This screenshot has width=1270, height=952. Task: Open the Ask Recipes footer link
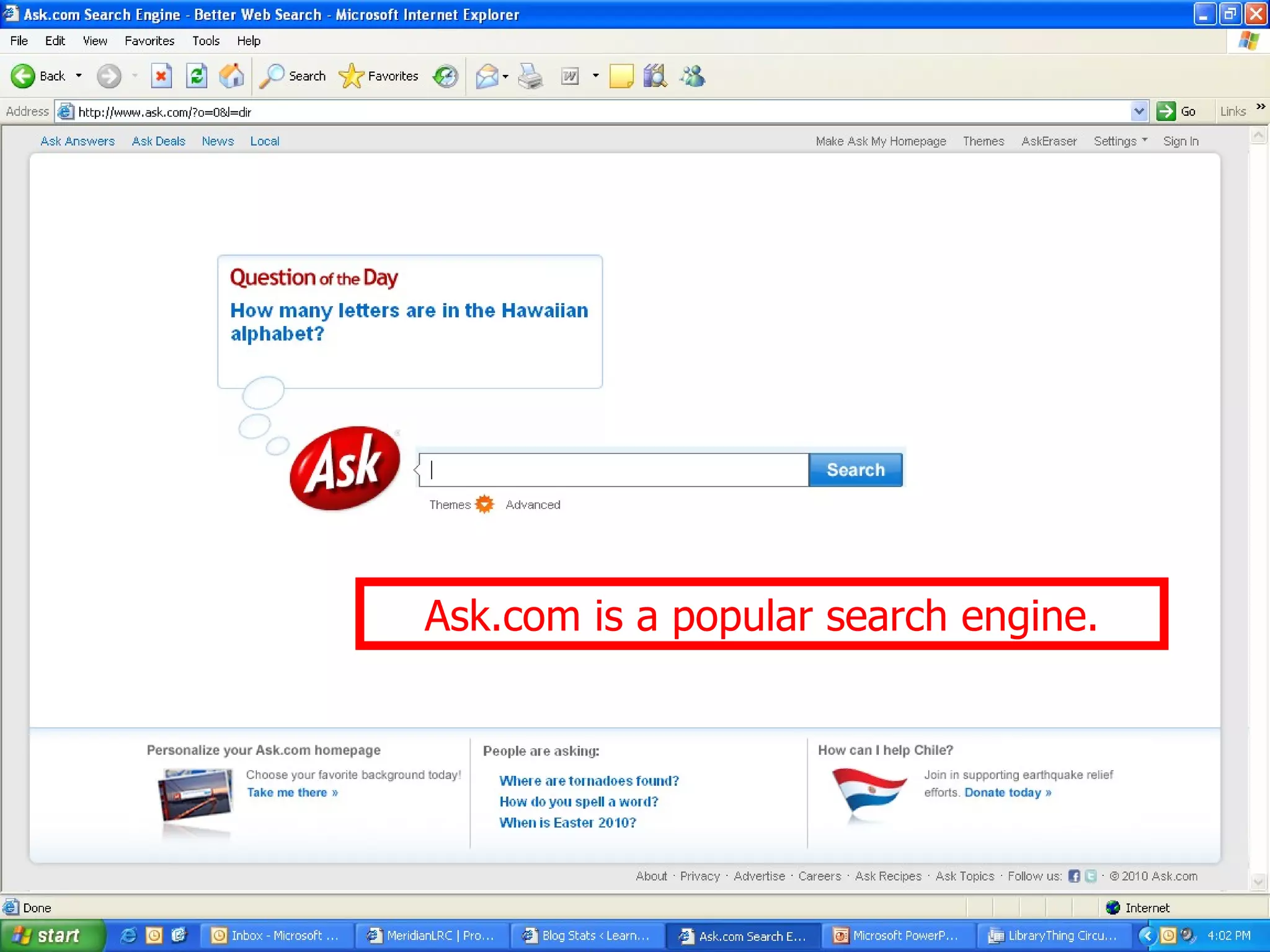[888, 876]
